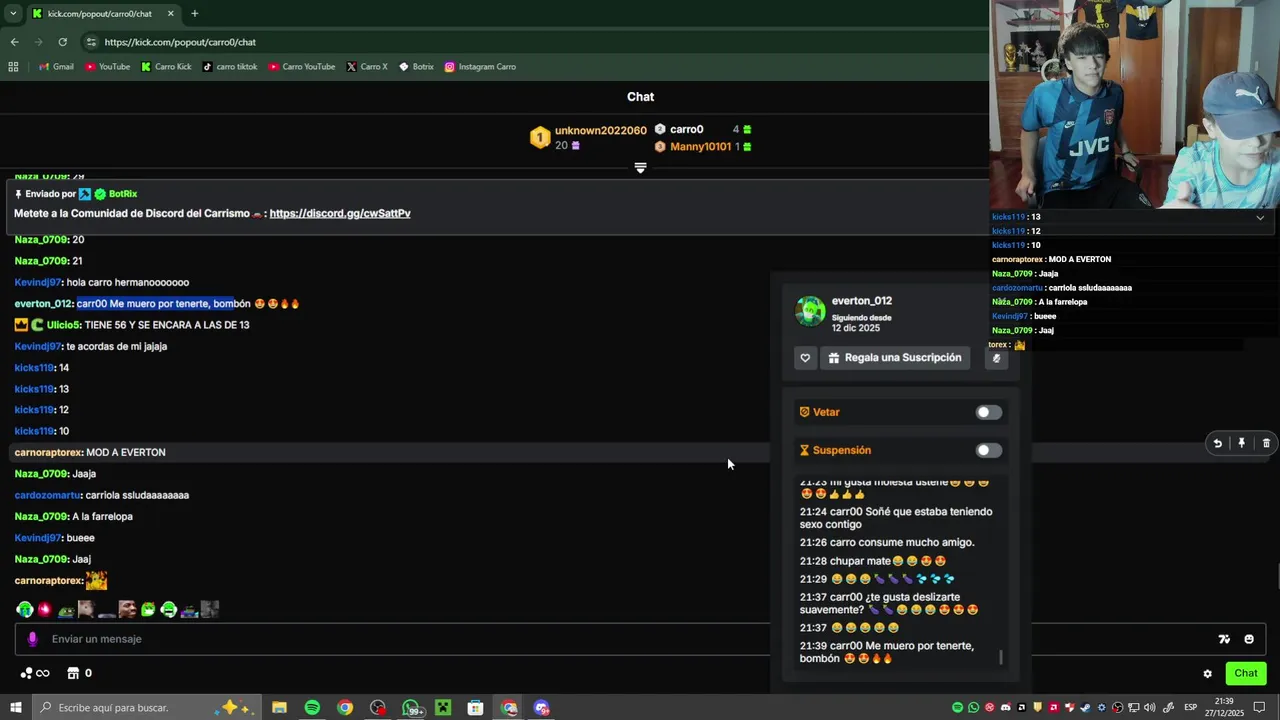Click user history message at 21:24
The width and height of the screenshot is (1280, 720).
(896, 518)
